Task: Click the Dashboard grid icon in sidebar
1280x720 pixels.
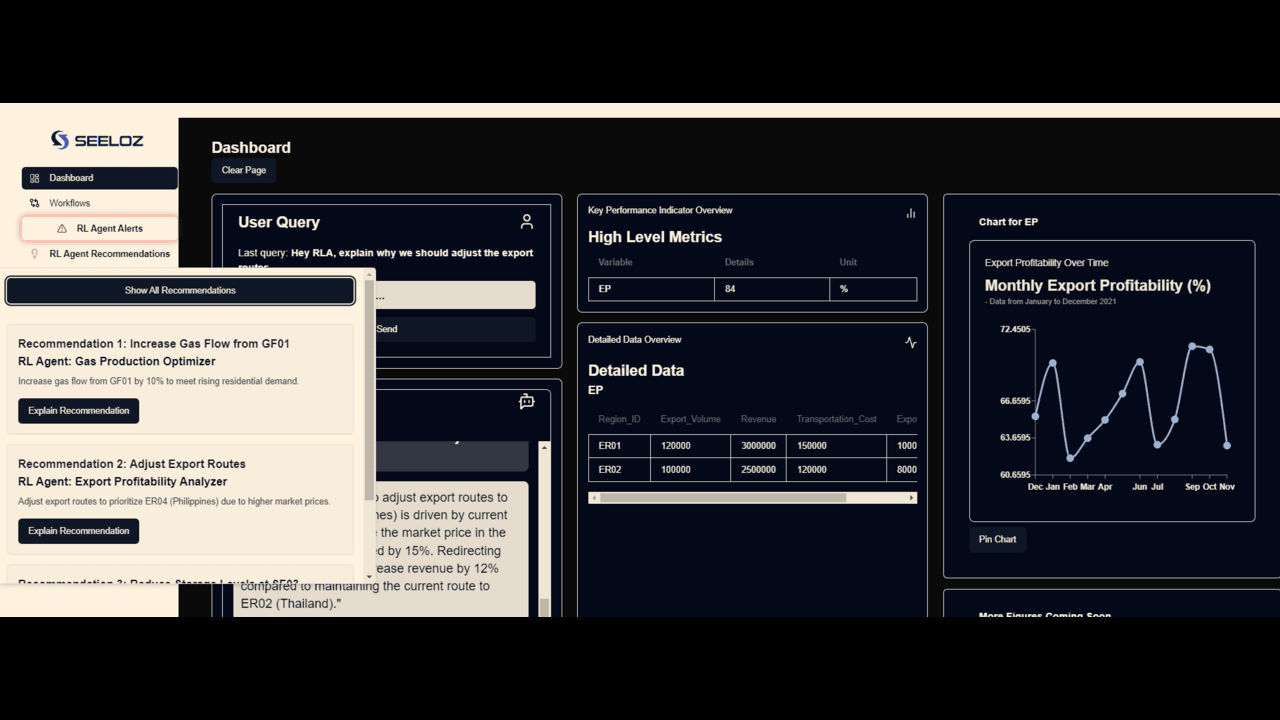Action: tap(35, 178)
